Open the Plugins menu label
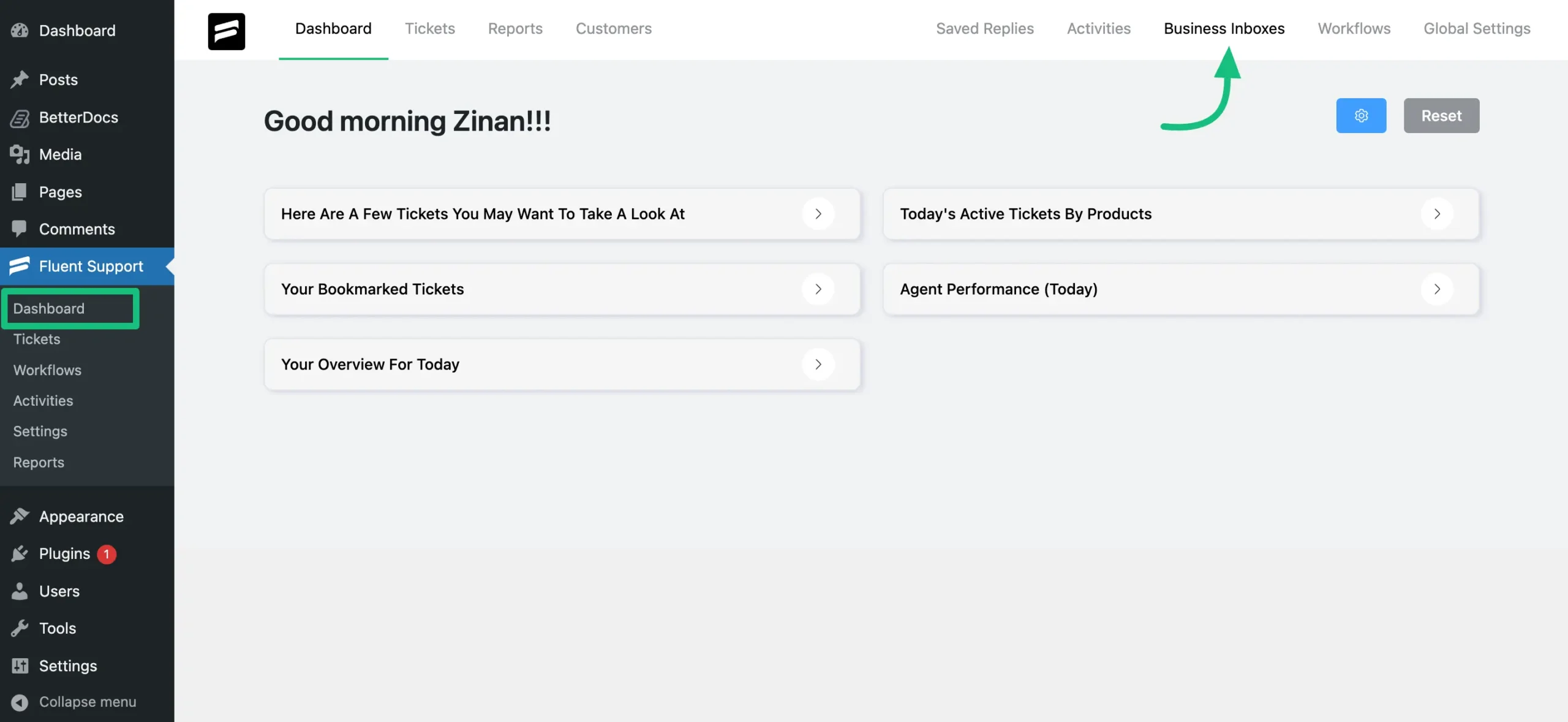 [x=64, y=553]
